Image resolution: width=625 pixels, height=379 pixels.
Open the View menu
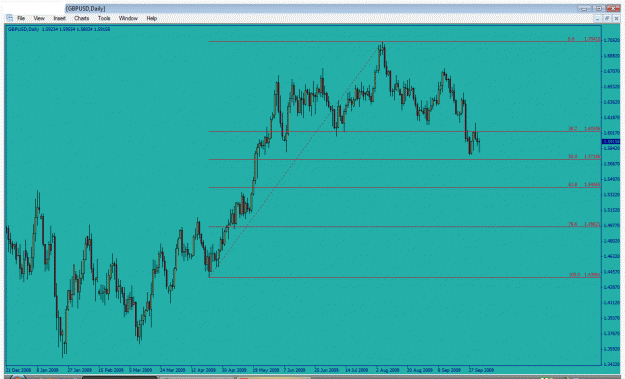[39, 18]
